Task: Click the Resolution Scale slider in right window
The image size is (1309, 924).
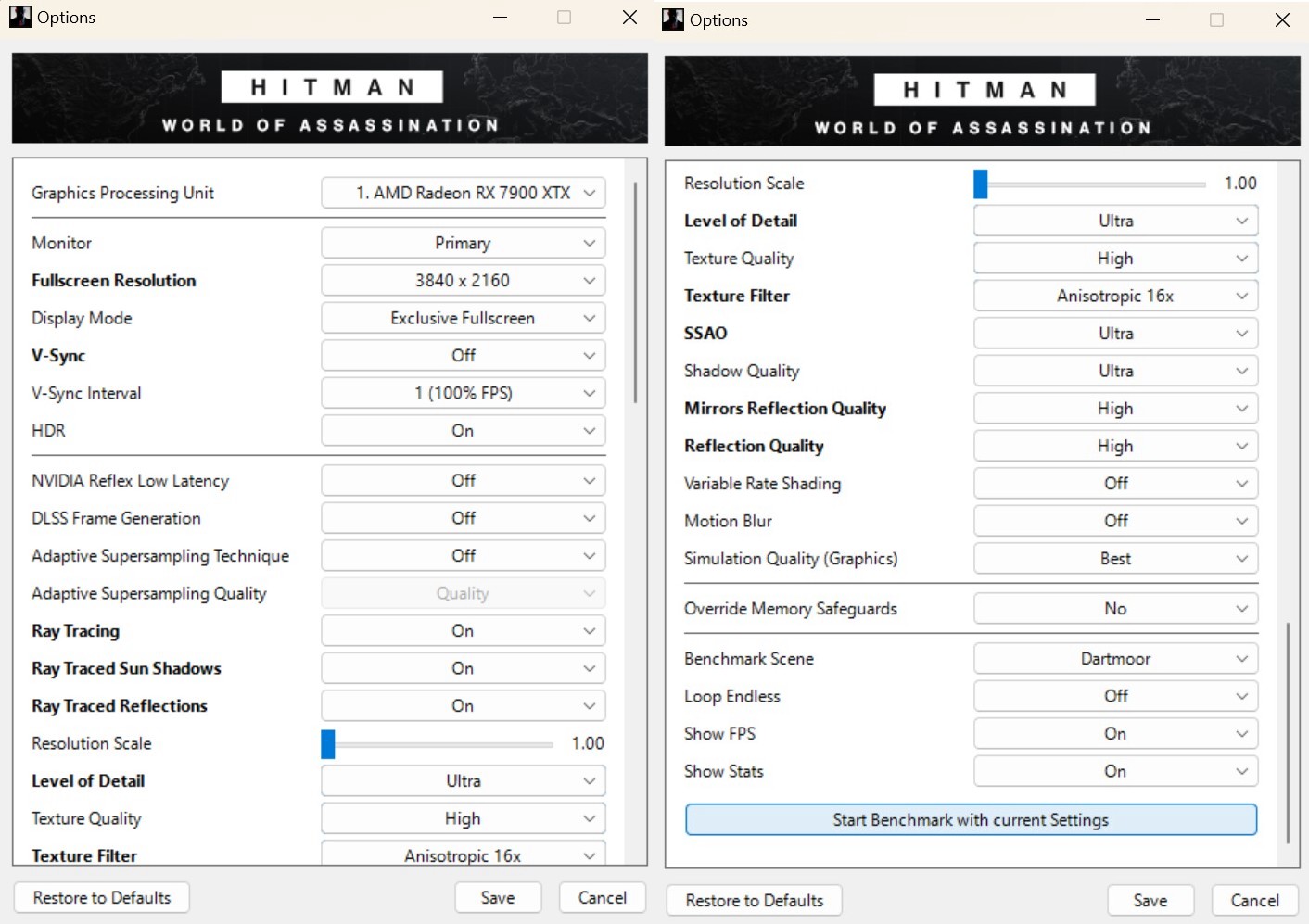Action: point(1090,184)
